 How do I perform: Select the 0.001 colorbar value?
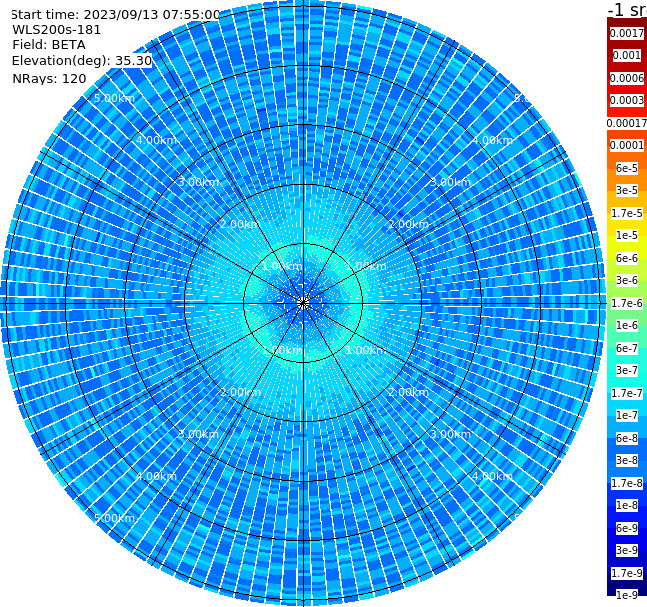(x=627, y=55)
